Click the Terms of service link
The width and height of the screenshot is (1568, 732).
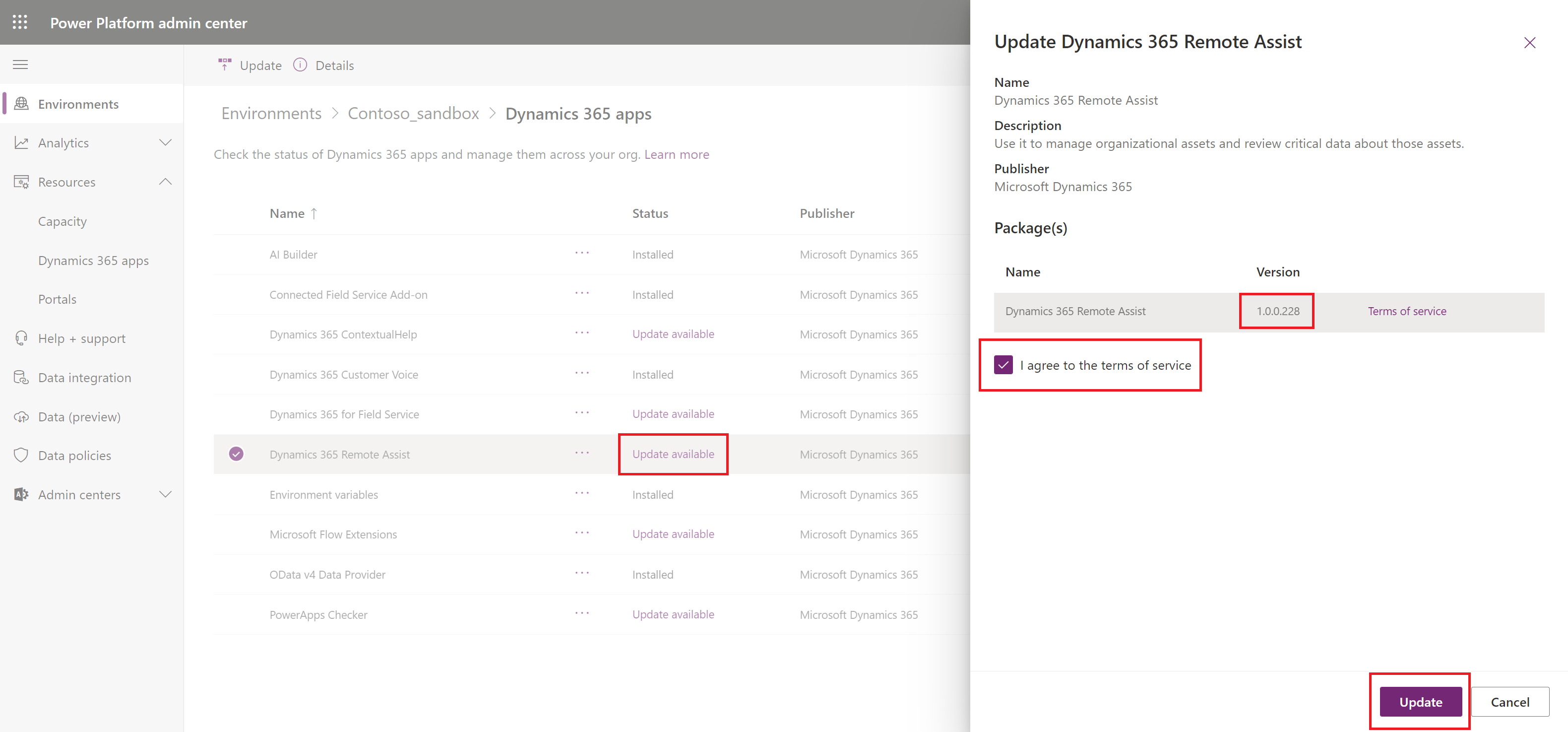(1407, 310)
